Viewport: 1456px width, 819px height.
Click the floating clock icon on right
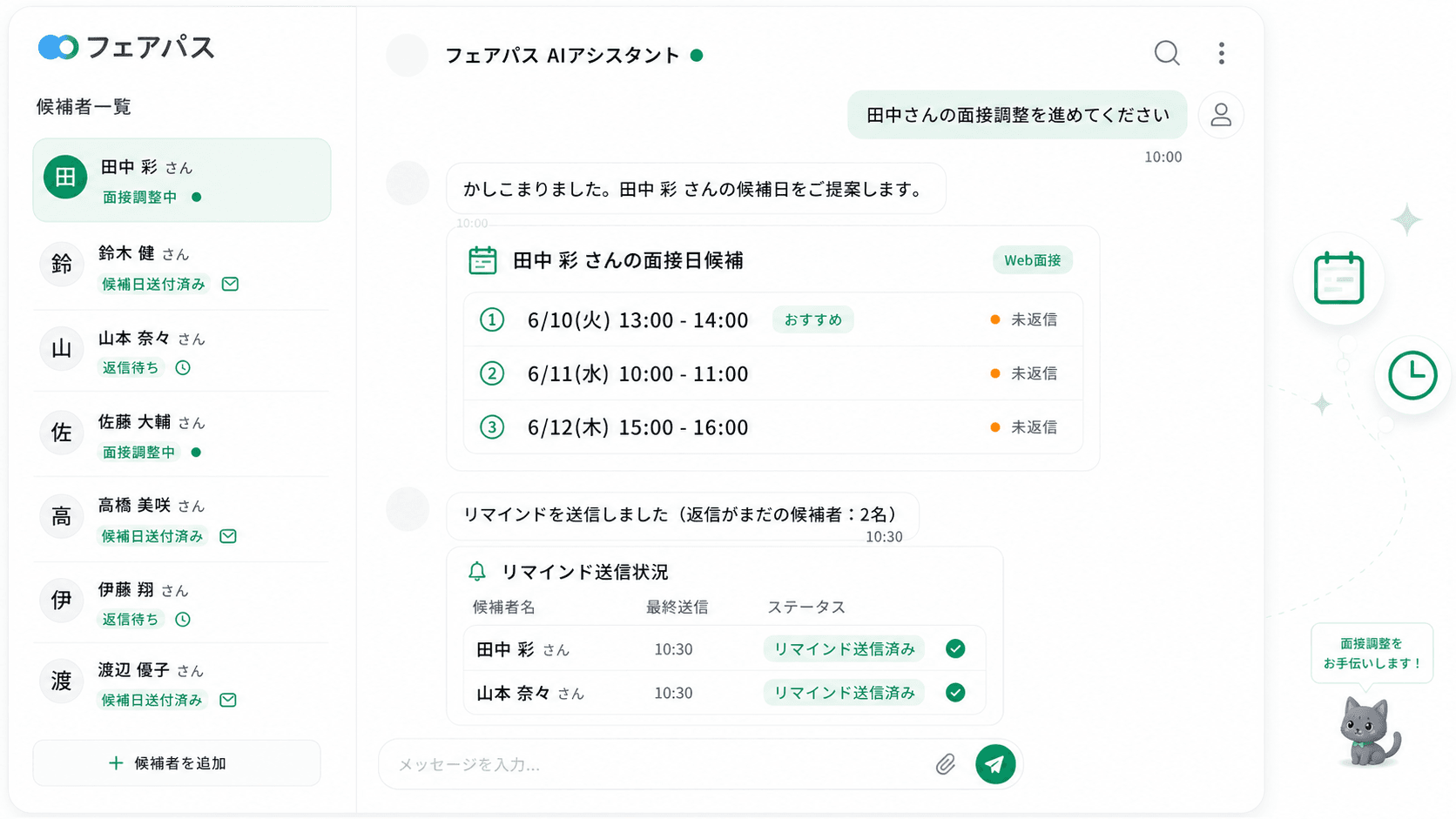click(1412, 375)
